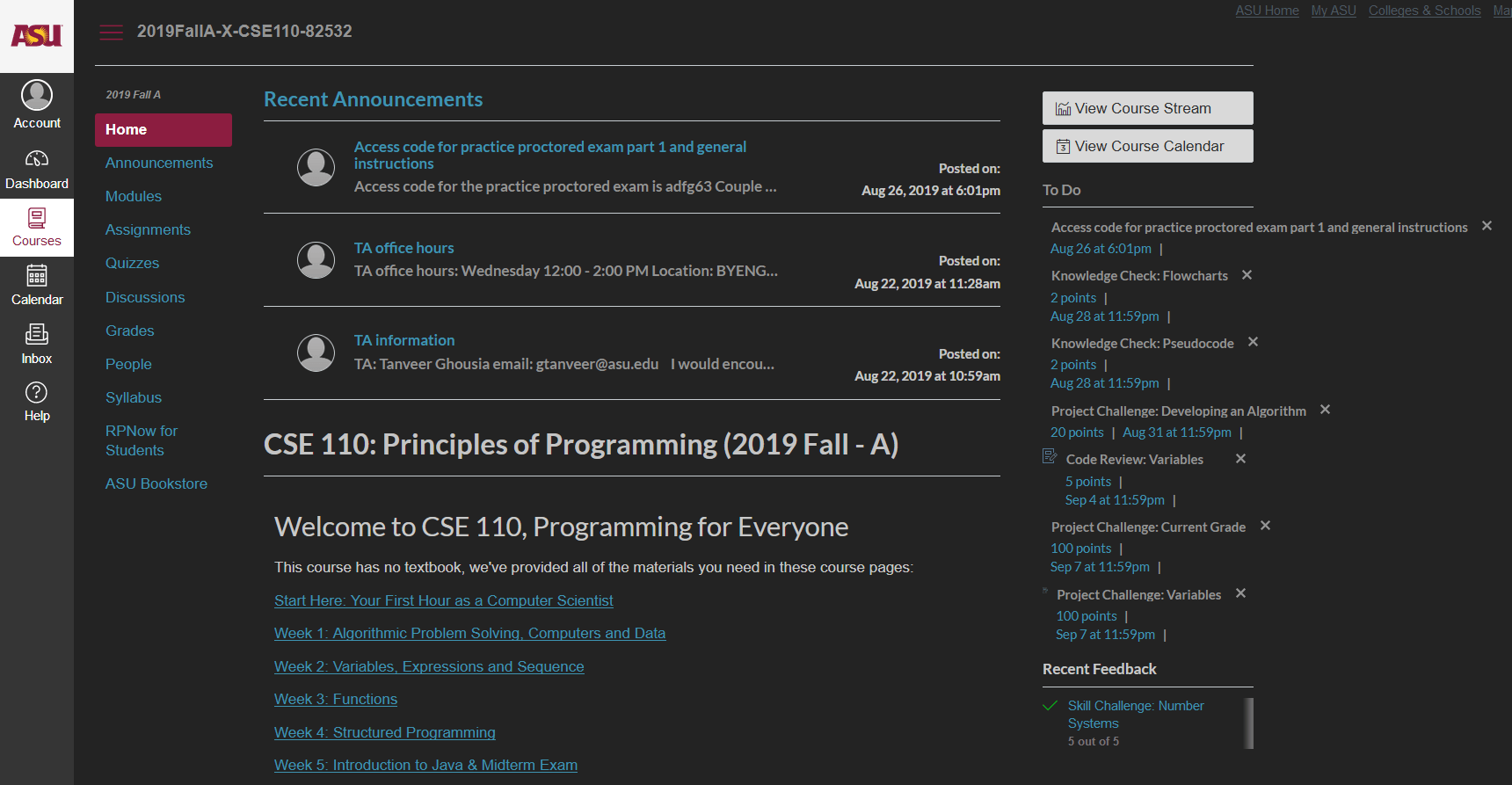Click the Recent Feedback scrollbar
This screenshot has width=1512, height=785.
pyautogui.click(x=1248, y=723)
